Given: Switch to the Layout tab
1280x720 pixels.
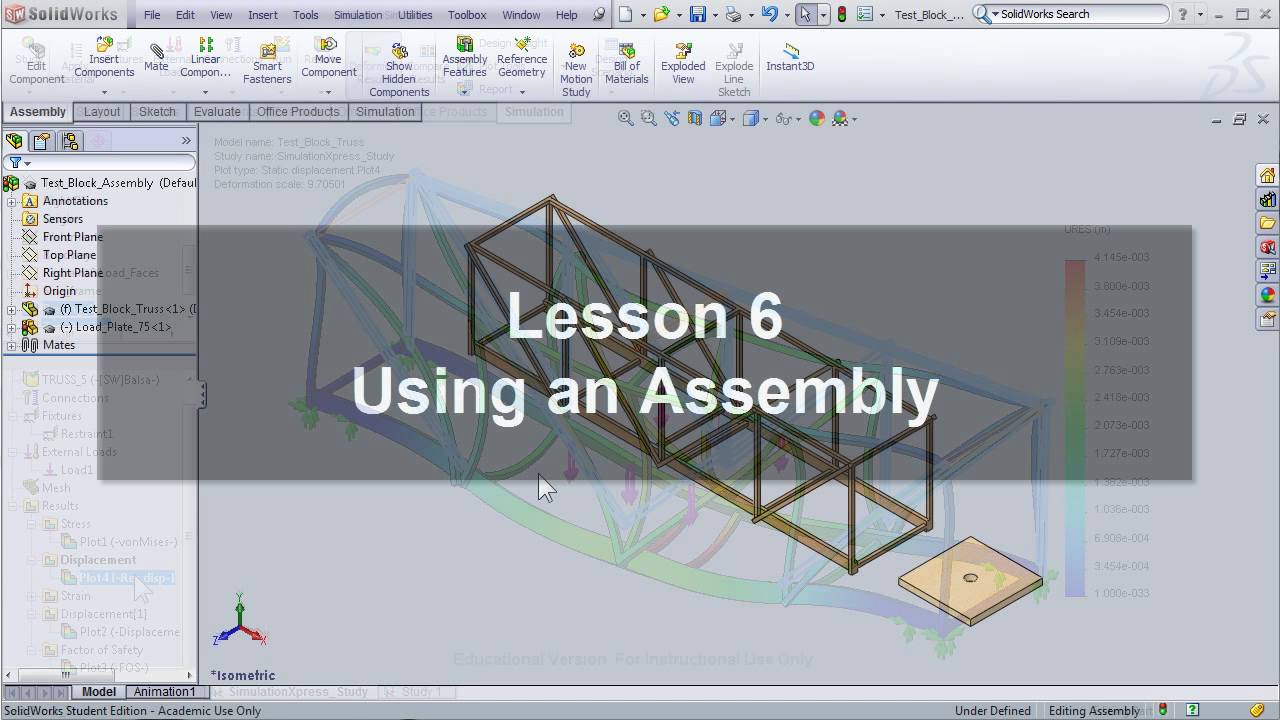Looking at the screenshot, I should [102, 112].
